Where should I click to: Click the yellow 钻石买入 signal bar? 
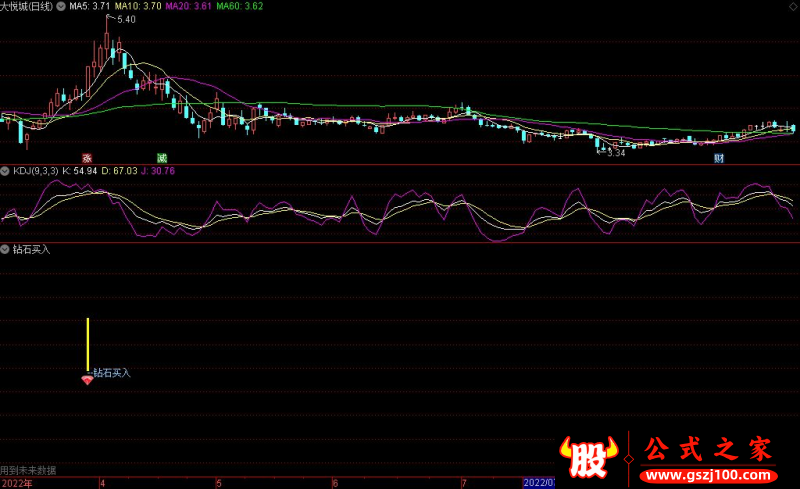[x=88, y=345]
